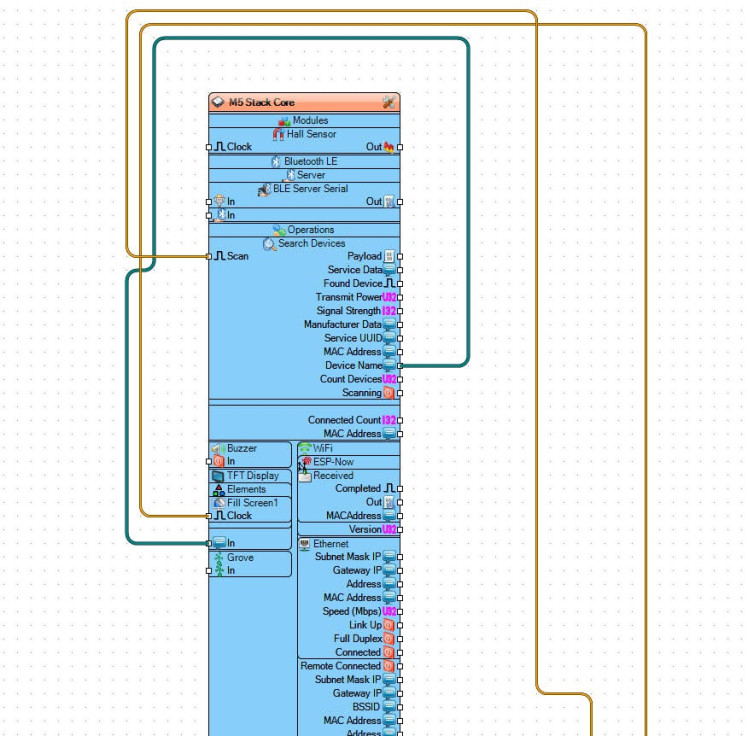Click the Manufacturer Data label
Viewport: 748px width, 736px height.
point(343,325)
